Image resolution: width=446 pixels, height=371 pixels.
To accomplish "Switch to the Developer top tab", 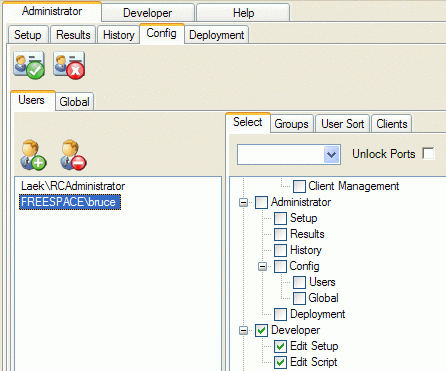I will pyautogui.click(x=148, y=13).
